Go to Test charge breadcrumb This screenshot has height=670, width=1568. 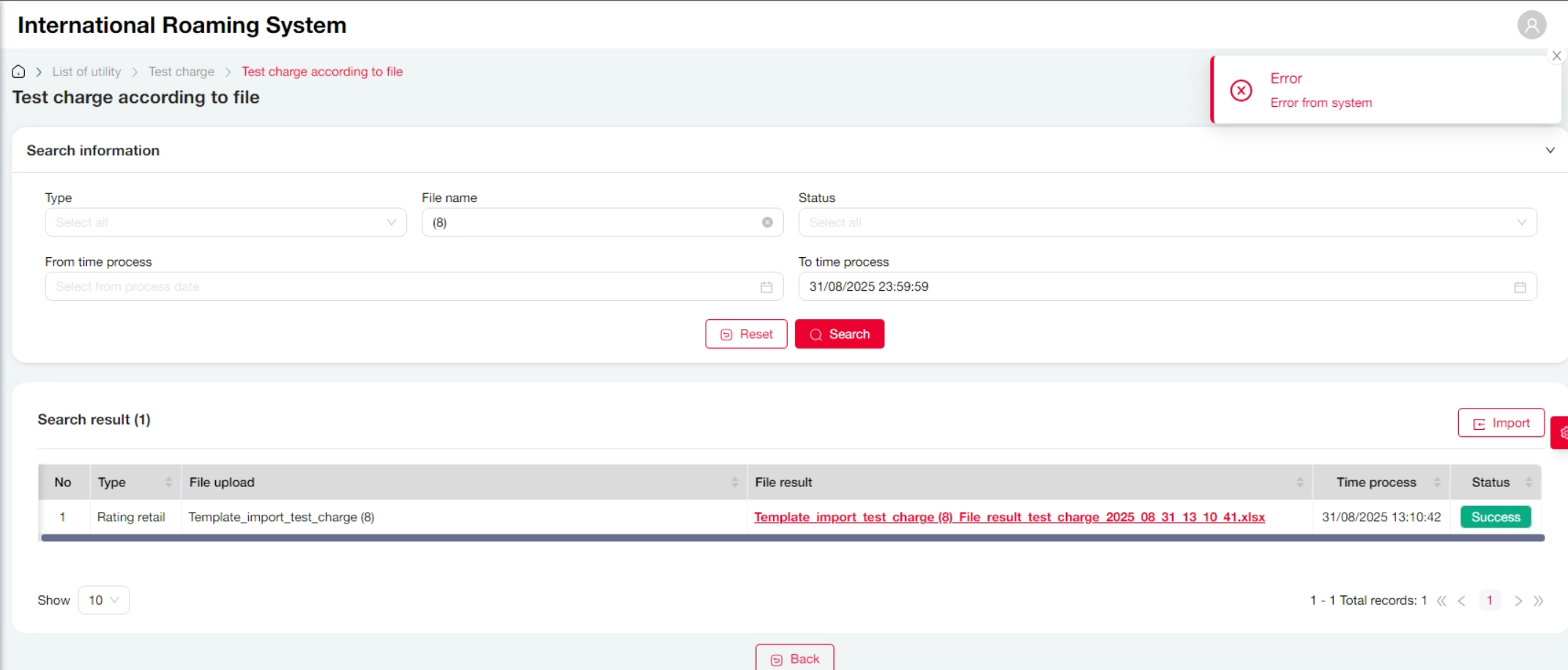[181, 72]
